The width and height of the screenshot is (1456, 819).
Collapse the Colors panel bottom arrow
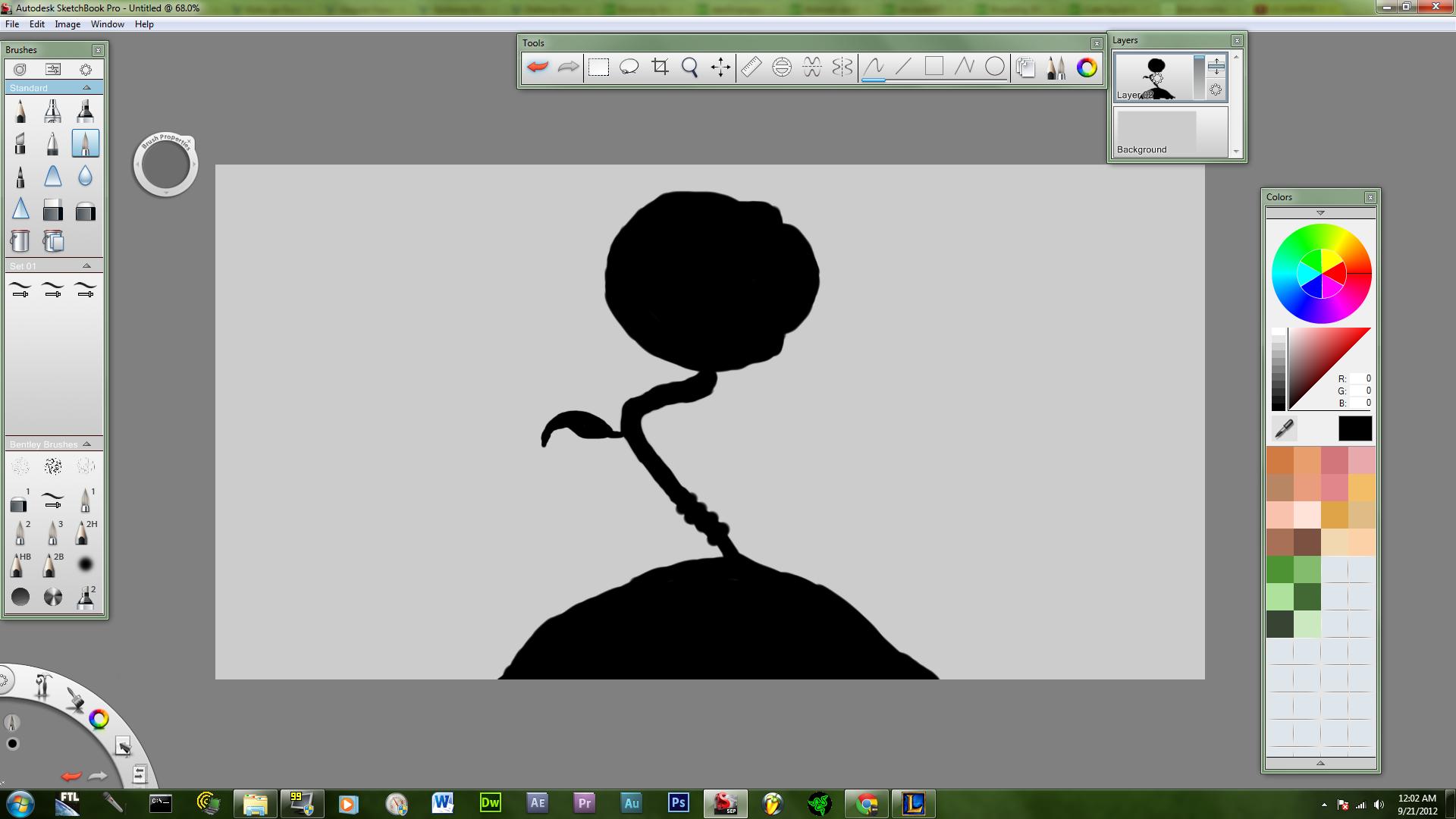coord(1320,763)
